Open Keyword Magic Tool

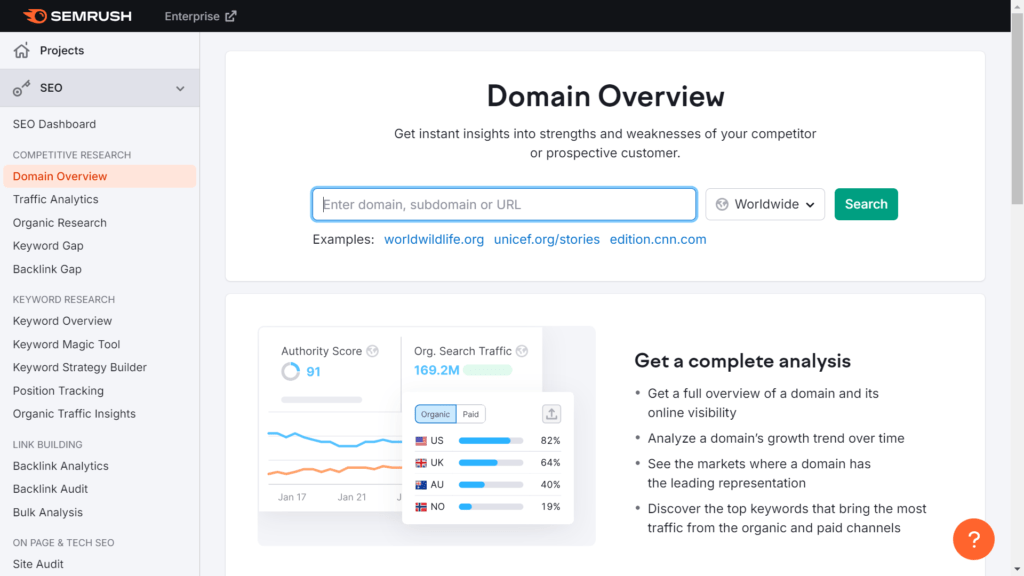(x=67, y=344)
